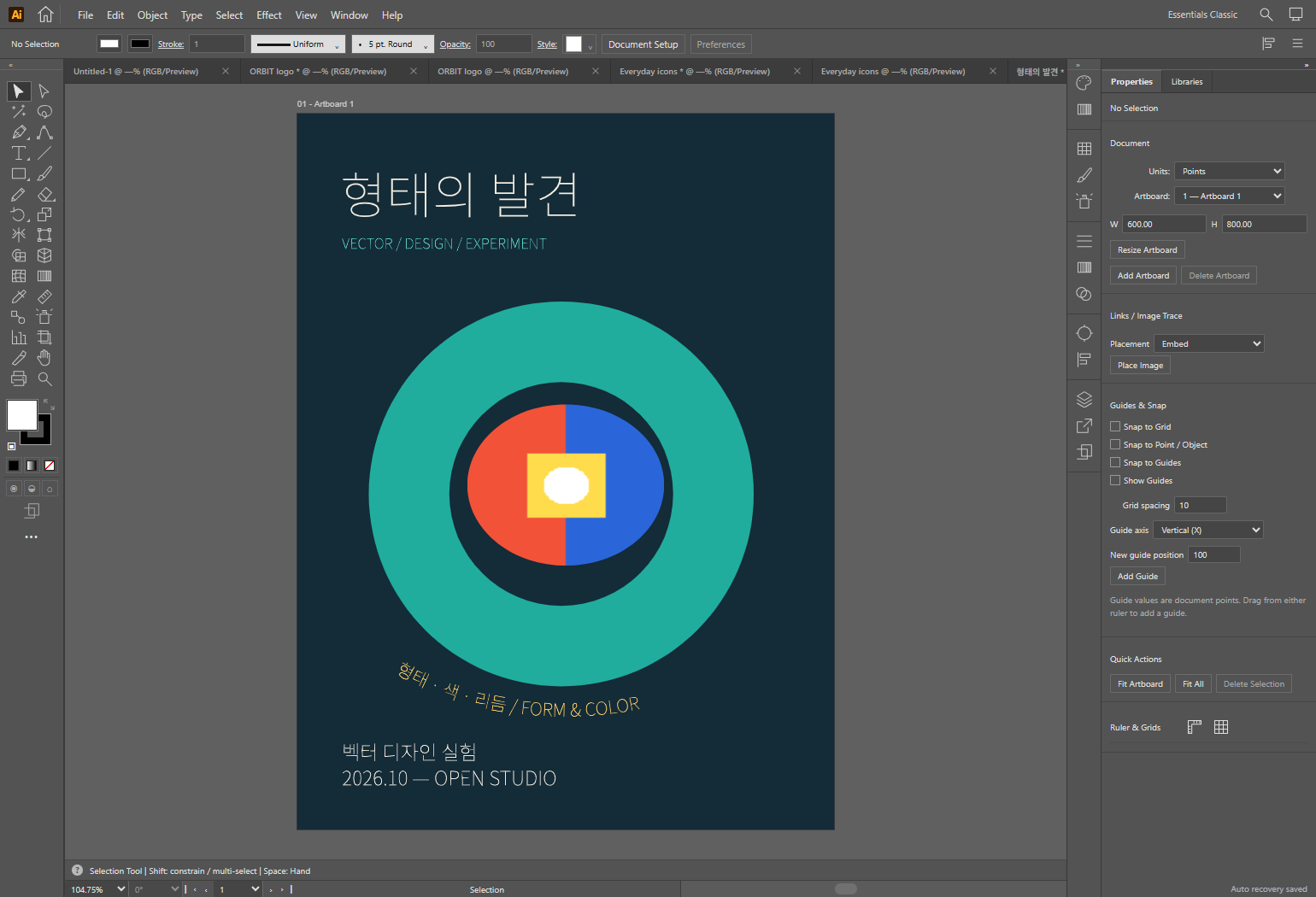This screenshot has width=1316, height=897.
Task: Enable Snap to Grid checkbox
Action: 1115,426
